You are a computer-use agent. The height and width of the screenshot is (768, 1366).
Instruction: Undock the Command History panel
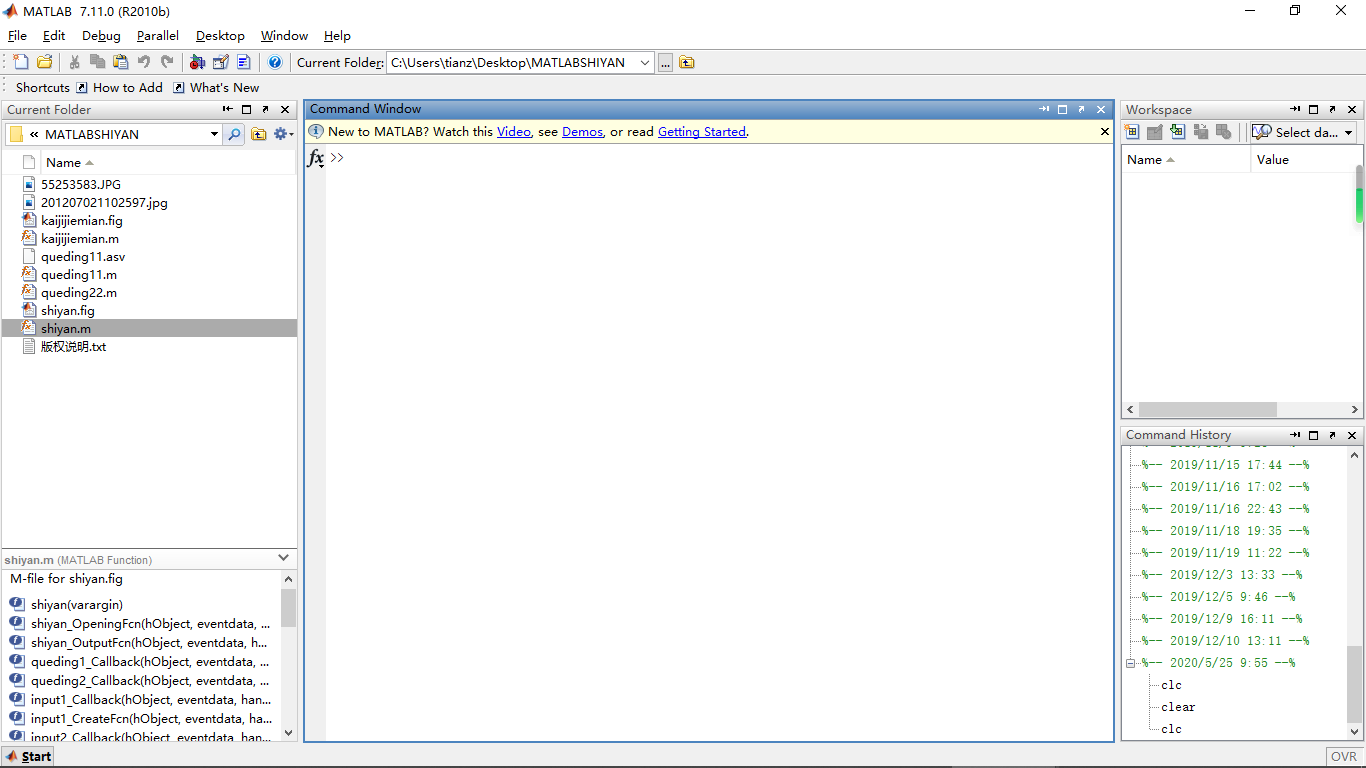coord(1333,435)
